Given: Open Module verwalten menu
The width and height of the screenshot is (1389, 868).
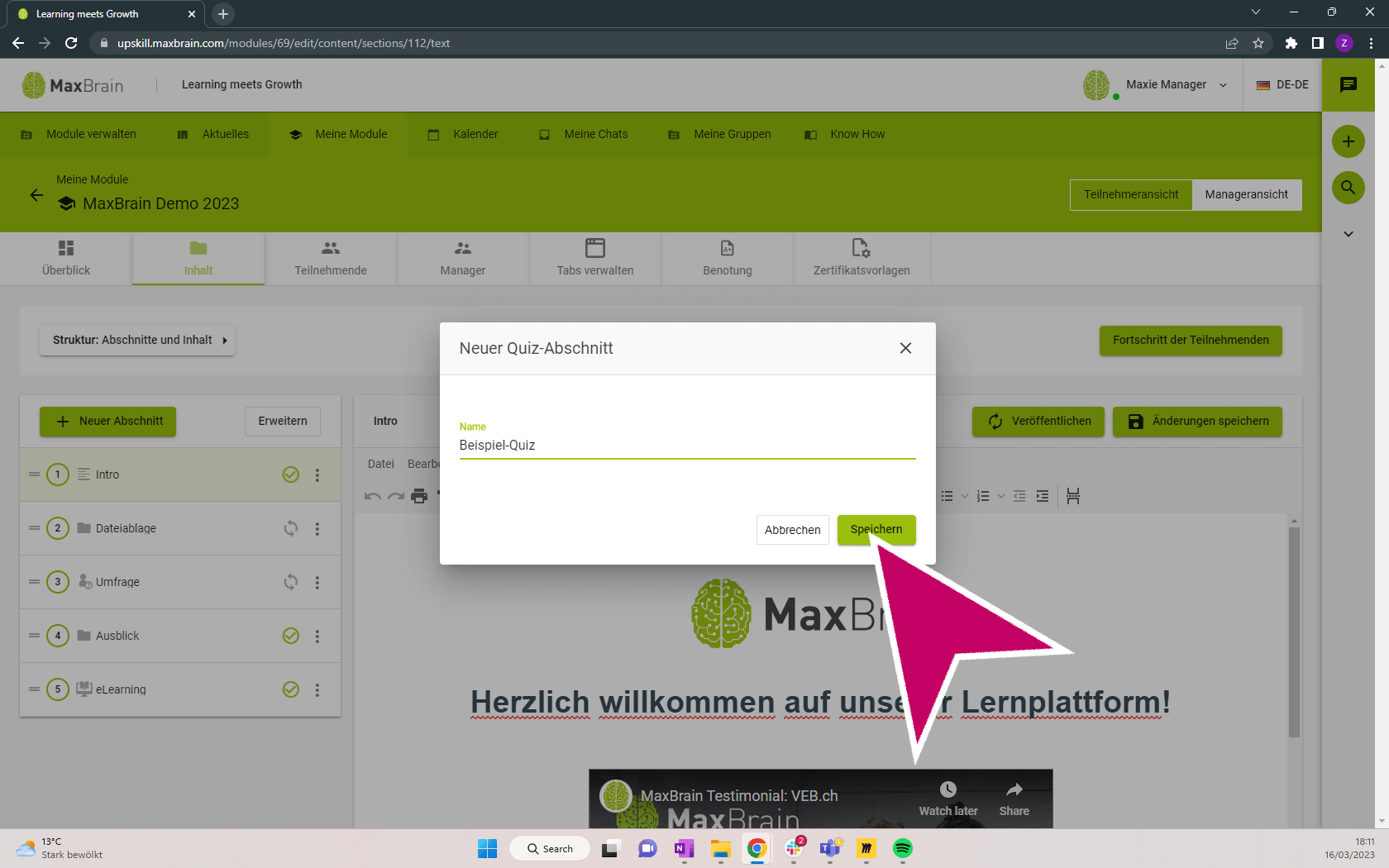Looking at the screenshot, I should click(x=79, y=134).
